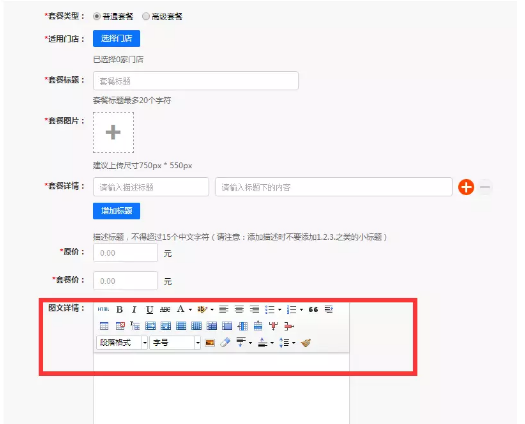Image resolution: width=525 pixels, height=424 pixels.
Task: Click the red split-to-rows sideways fork icon
Action: point(289,326)
